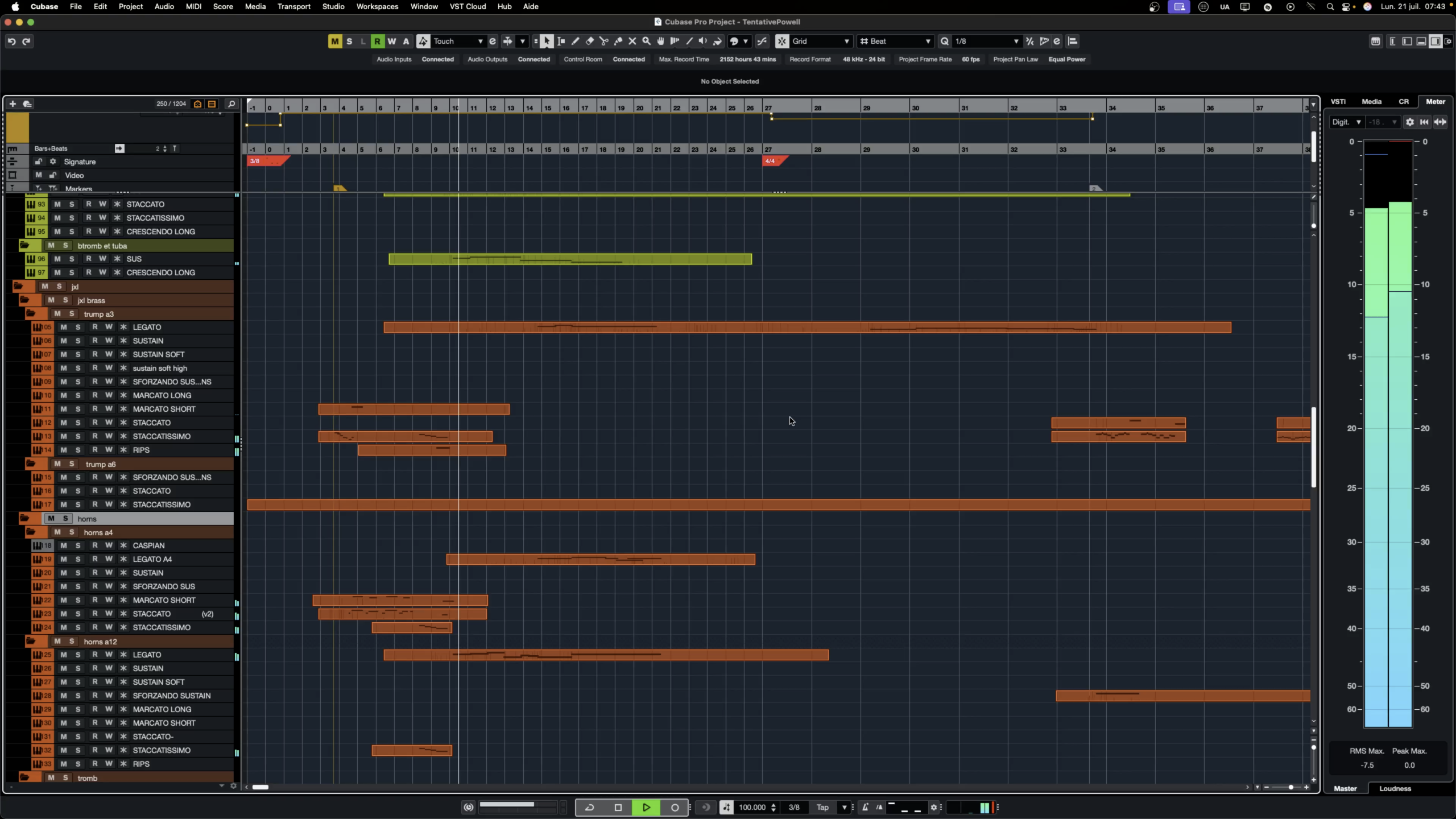This screenshot has height=819, width=1456.
Task: Click the Range Selection tool
Action: coord(561,41)
